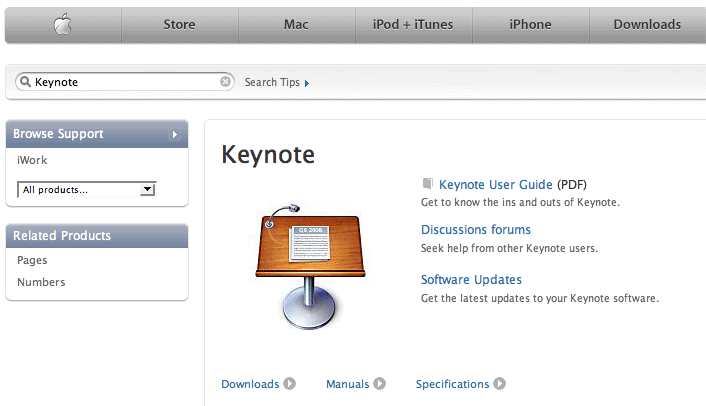Click the Keynote User Guide document icon

[x=427, y=183]
